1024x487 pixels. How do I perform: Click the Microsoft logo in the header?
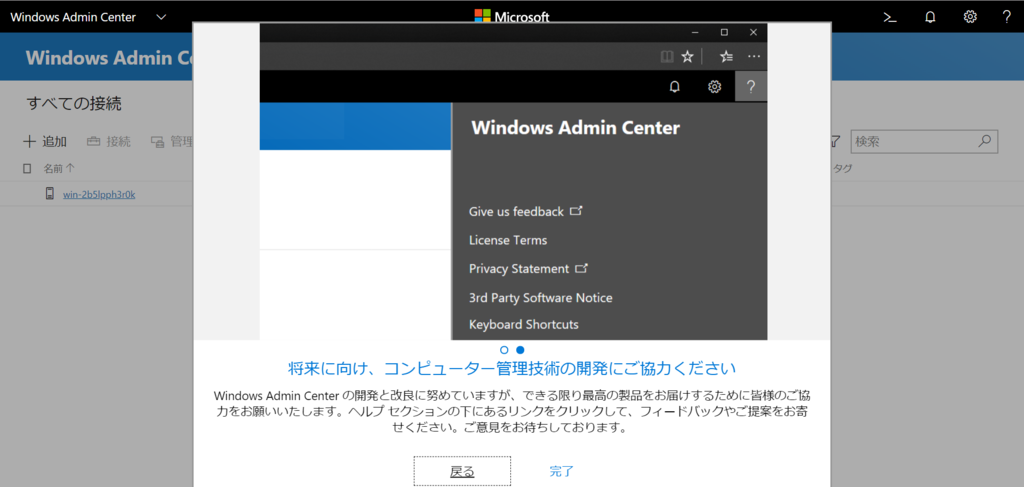coord(511,16)
